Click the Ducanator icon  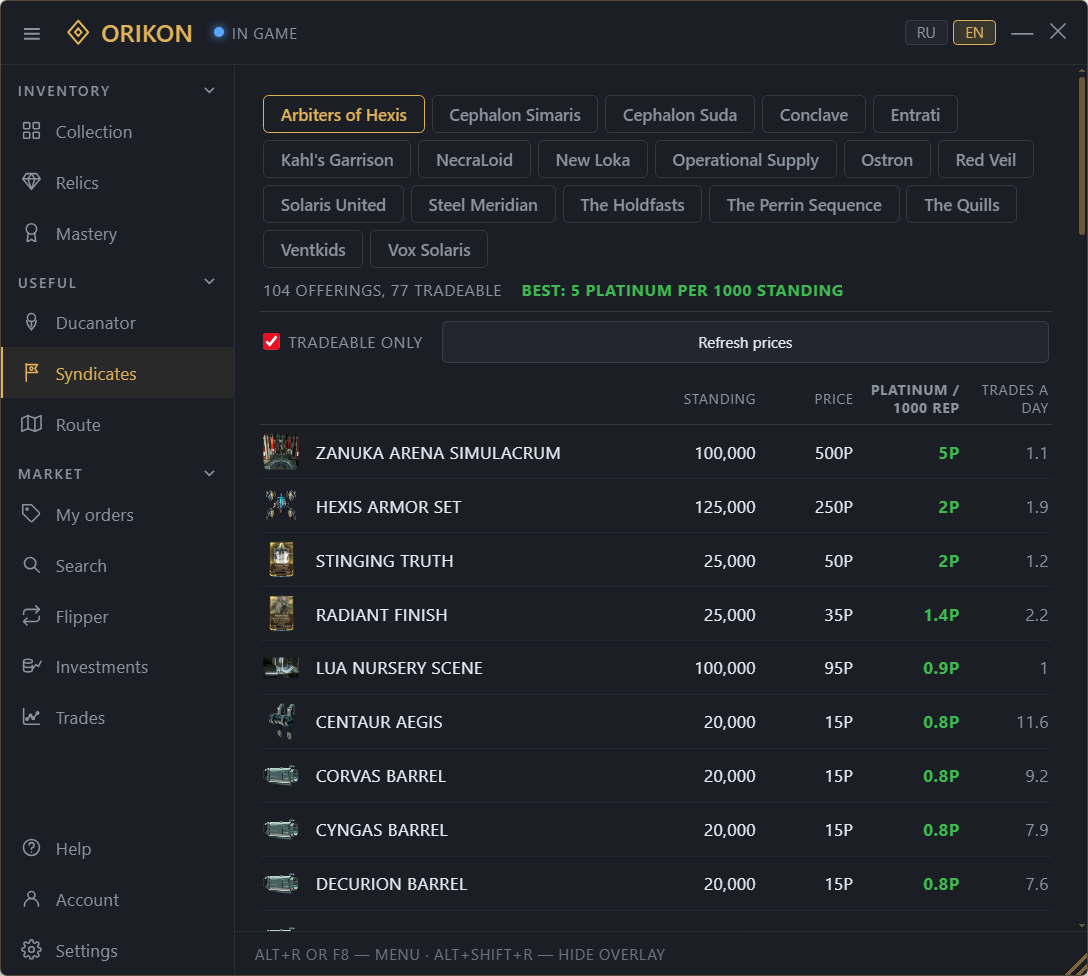coord(31,322)
